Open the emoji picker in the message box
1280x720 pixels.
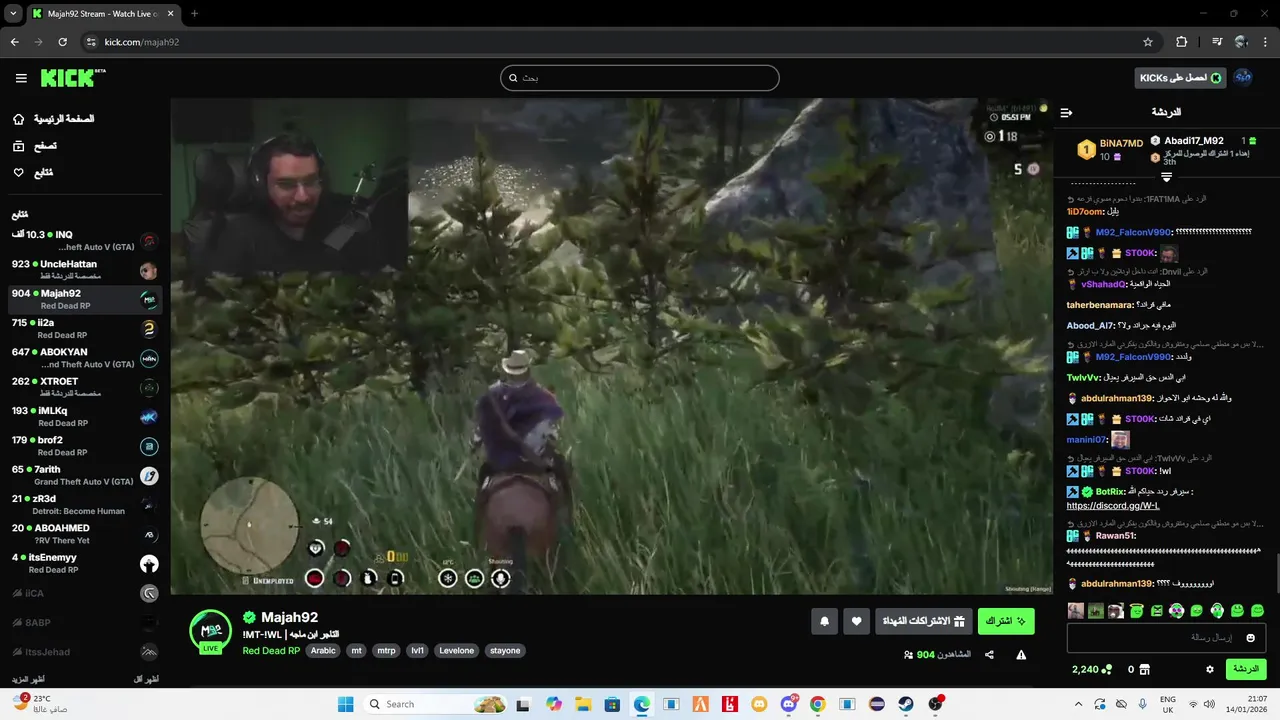(x=1250, y=638)
